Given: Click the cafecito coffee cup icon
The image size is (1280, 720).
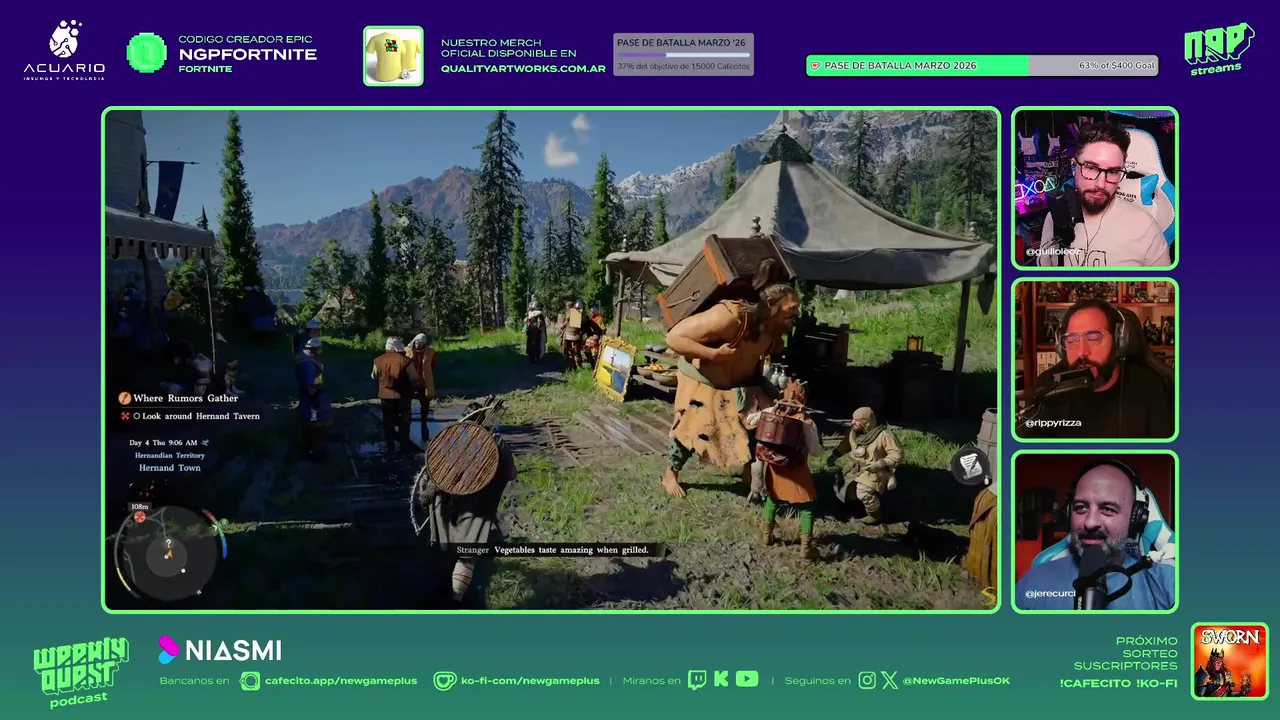Looking at the screenshot, I should (250, 681).
